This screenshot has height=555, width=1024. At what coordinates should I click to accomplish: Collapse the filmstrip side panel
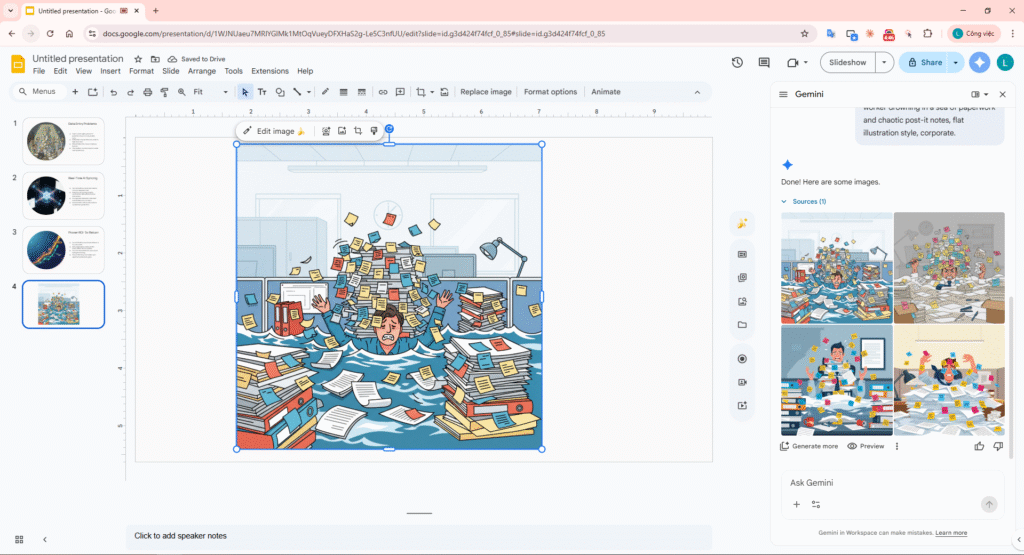point(45,539)
